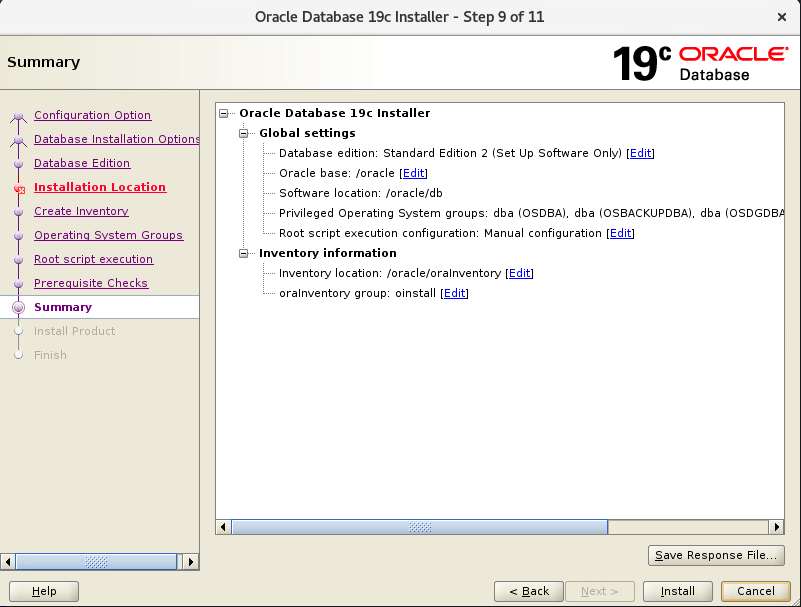The height and width of the screenshot is (607, 801).
Task: Click the Install Product step marker
Action: [x=18, y=331]
